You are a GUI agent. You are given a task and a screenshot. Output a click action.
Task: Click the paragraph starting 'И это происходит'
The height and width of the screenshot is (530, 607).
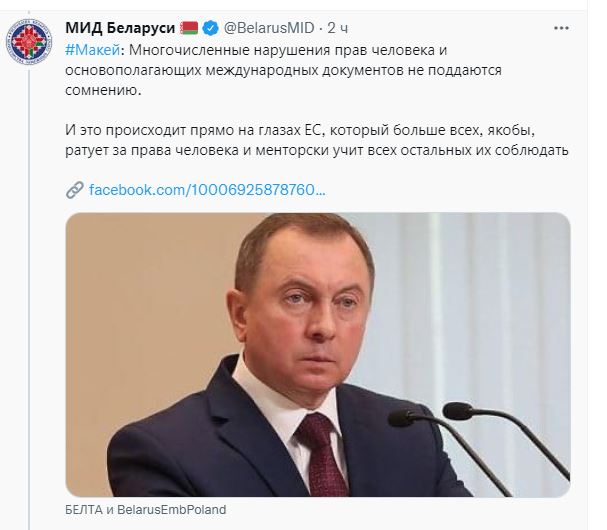pos(319,140)
